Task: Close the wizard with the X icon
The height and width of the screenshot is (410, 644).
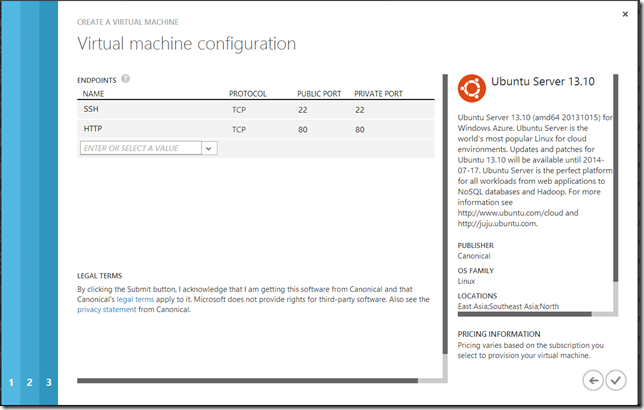Action: [625, 14]
